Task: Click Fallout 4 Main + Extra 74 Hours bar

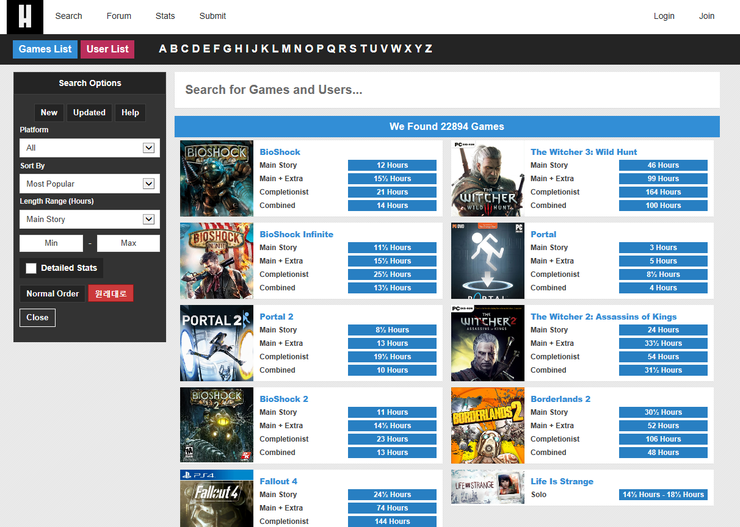Action: coord(392,508)
